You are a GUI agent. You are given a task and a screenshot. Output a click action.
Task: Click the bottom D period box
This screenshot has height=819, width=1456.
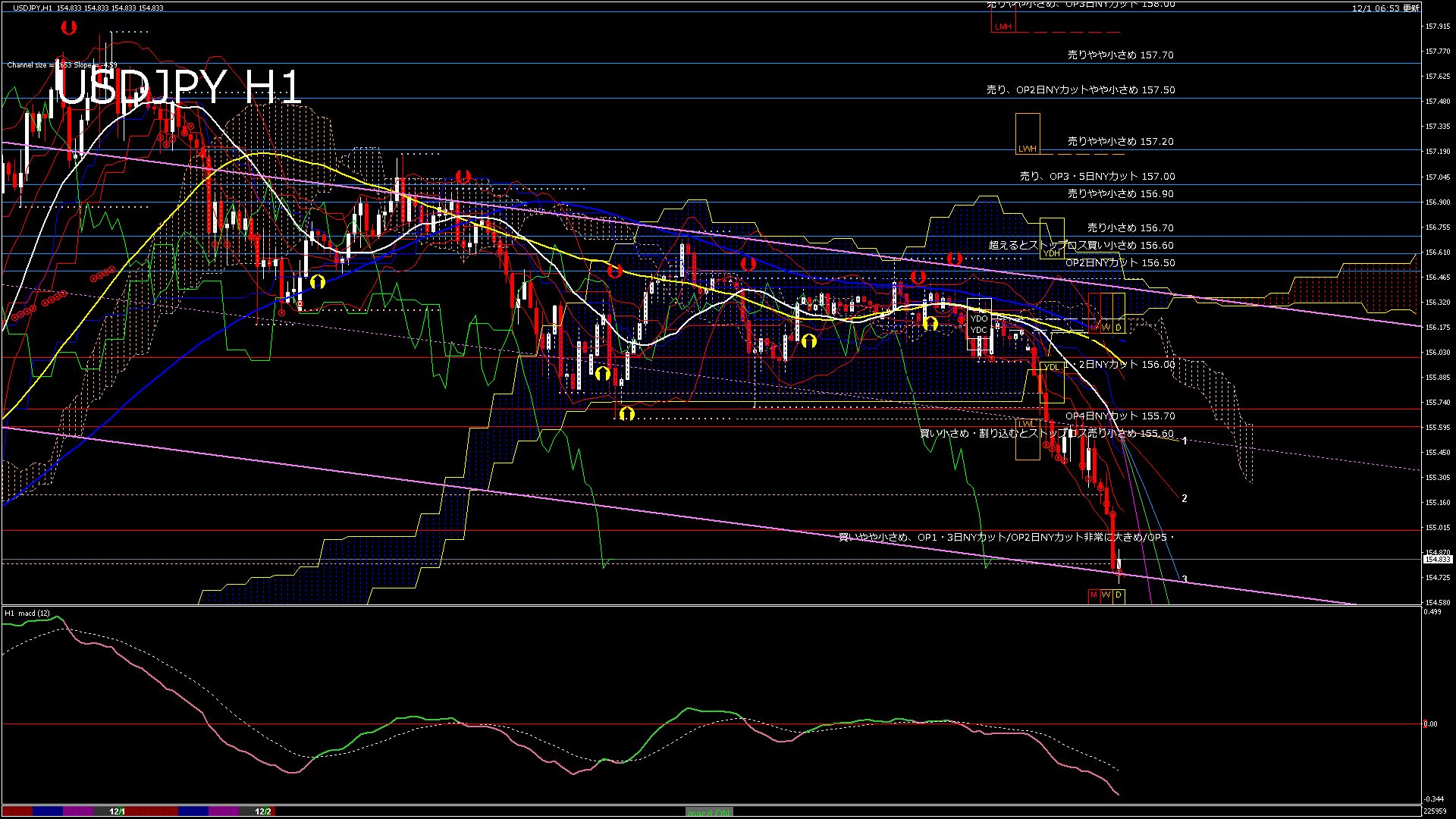click(x=1119, y=595)
